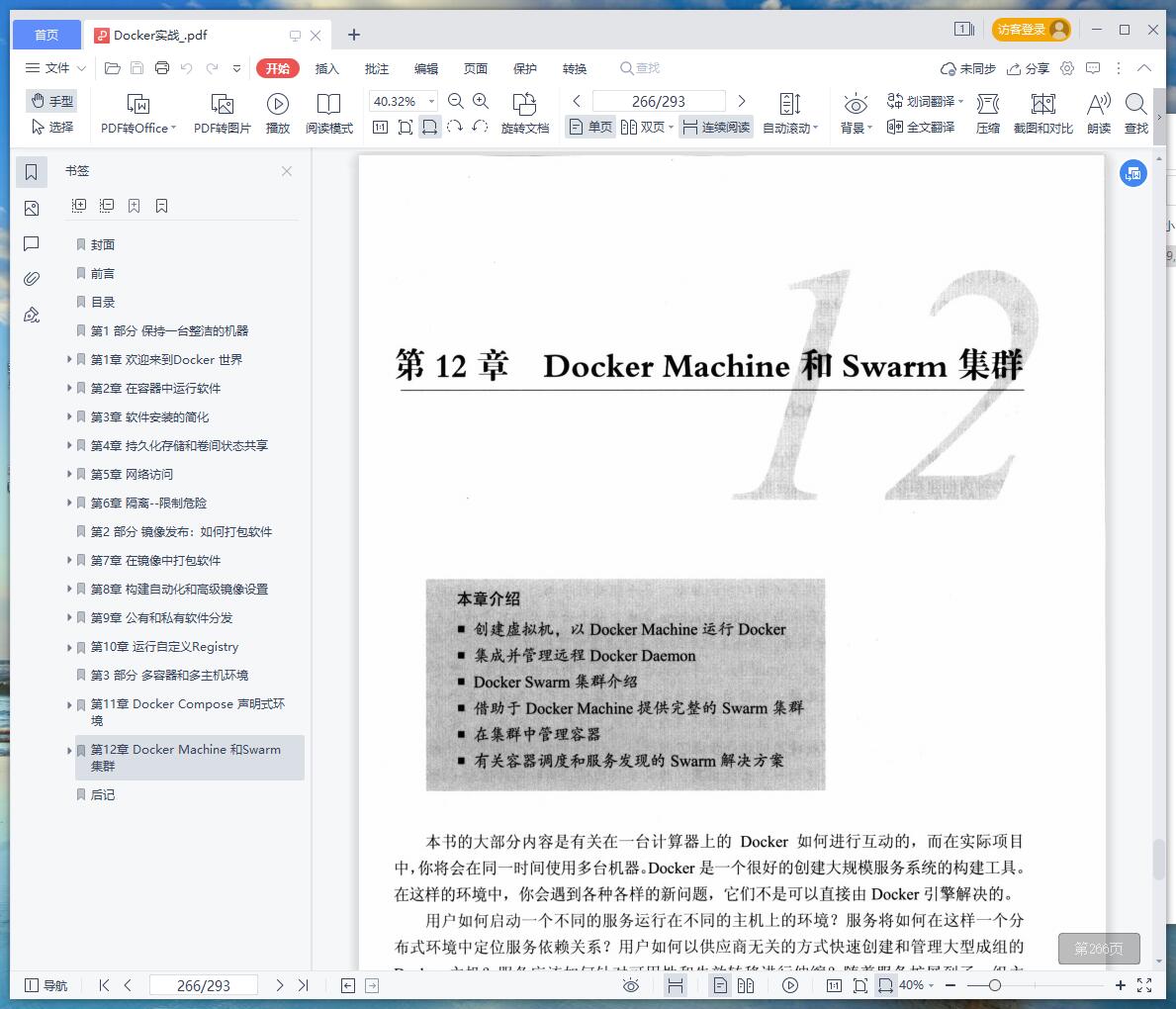
Task: Add a new tab with plus button
Action: [354, 35]
